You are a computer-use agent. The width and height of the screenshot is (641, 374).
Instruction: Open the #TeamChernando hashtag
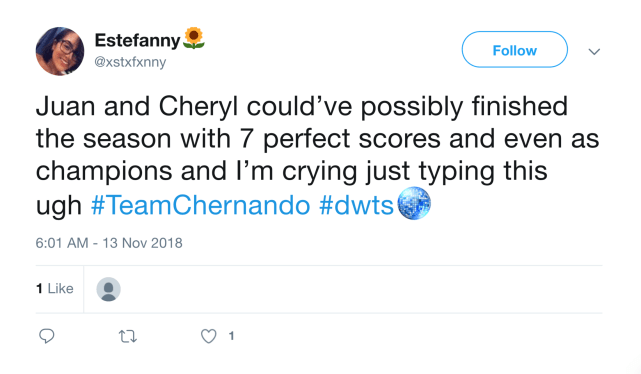[200, 205]
